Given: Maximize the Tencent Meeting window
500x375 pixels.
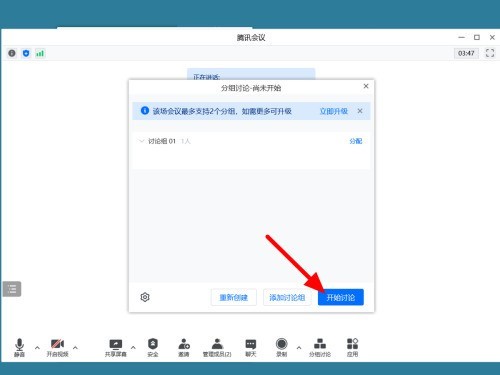Looking at the screenshot, I should click(x=477, y=37).
